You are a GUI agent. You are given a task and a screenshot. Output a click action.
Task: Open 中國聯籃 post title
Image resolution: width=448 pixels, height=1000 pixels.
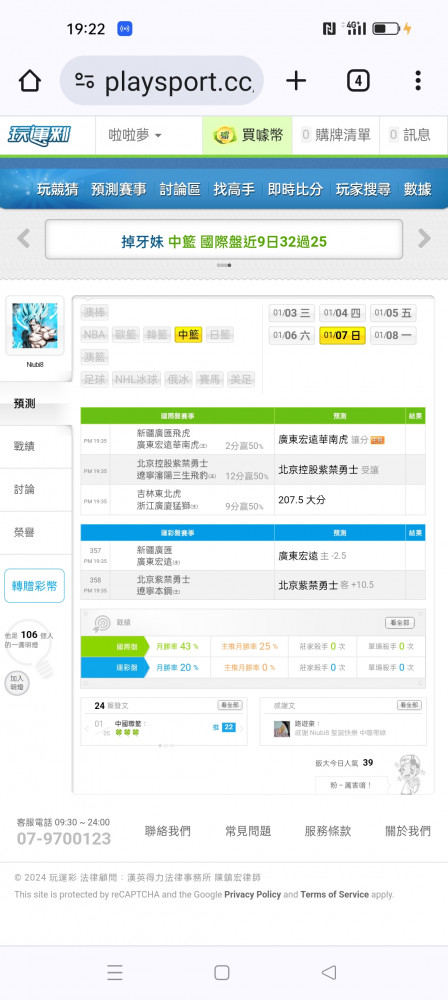click(130, 723)
